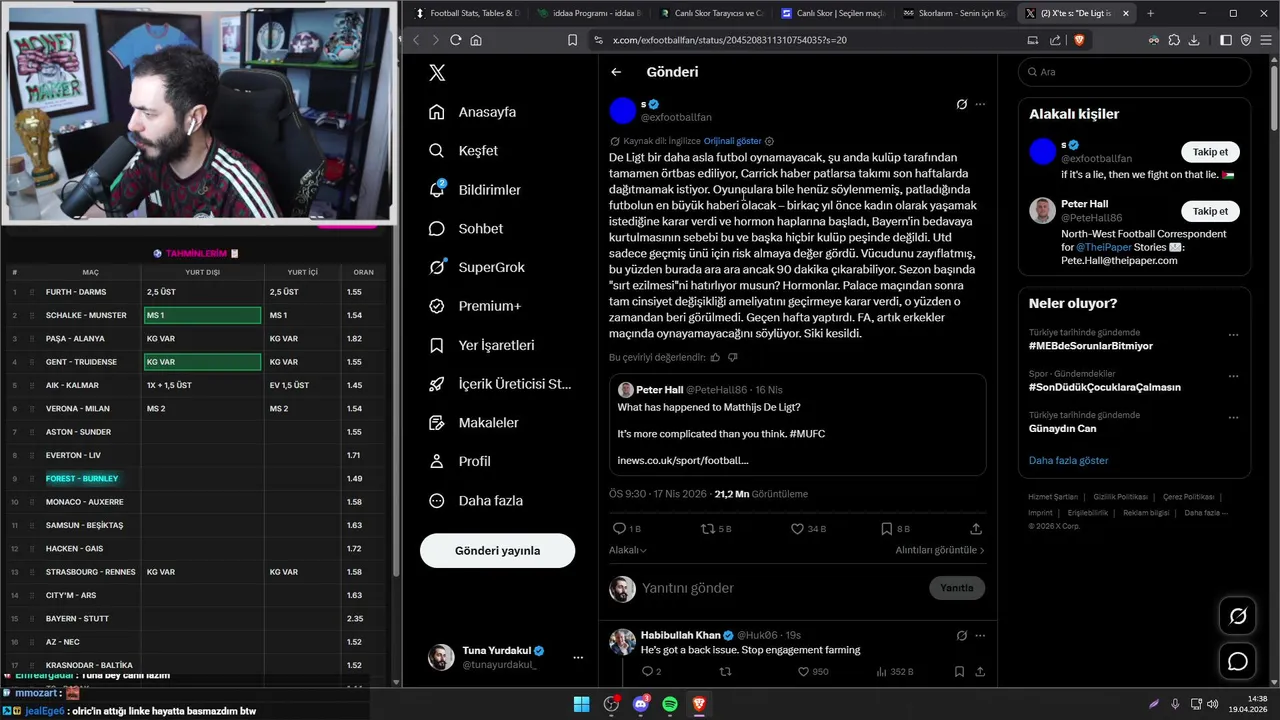Screen dimensions: 1280x720
Task: Open #MEBdeSorunlarBitmiyor trend
Action: pyautogui.click(x=1091, y=346)
